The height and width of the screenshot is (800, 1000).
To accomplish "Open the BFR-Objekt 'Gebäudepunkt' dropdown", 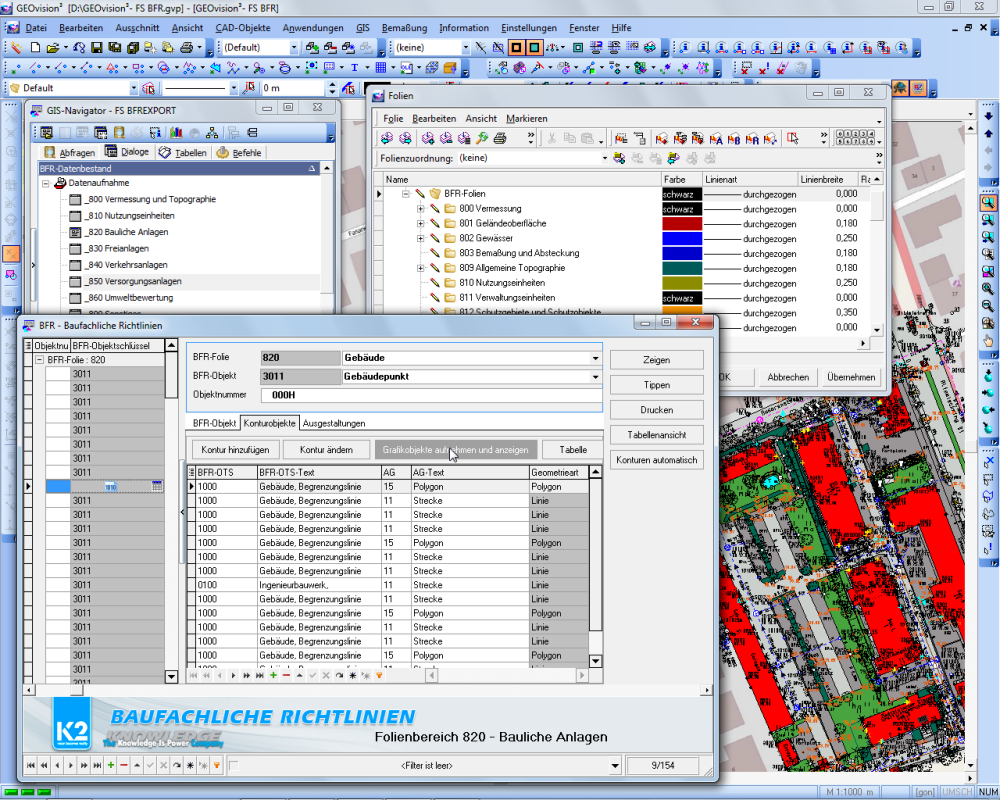I will (595, 376).
